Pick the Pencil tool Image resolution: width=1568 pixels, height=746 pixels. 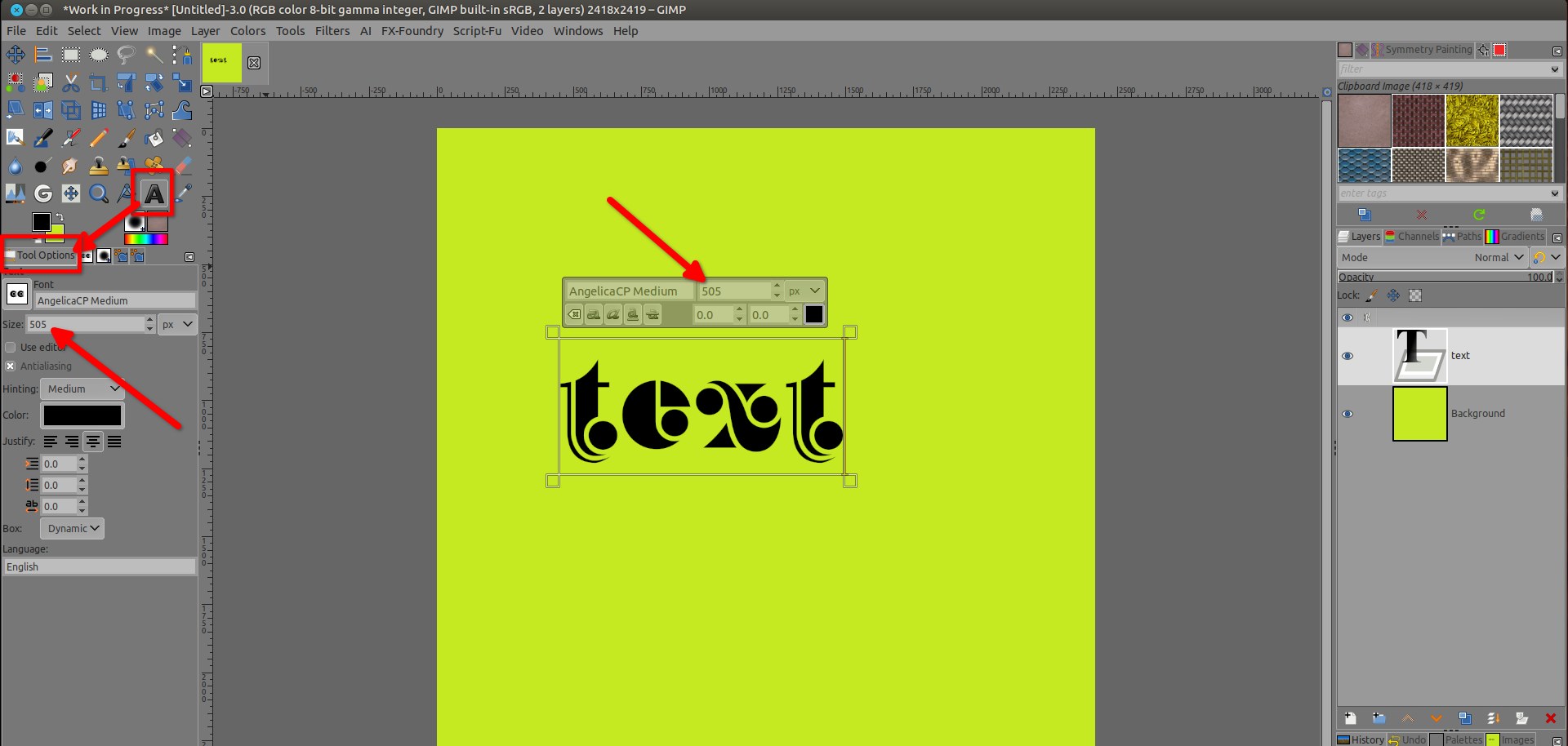99,138
